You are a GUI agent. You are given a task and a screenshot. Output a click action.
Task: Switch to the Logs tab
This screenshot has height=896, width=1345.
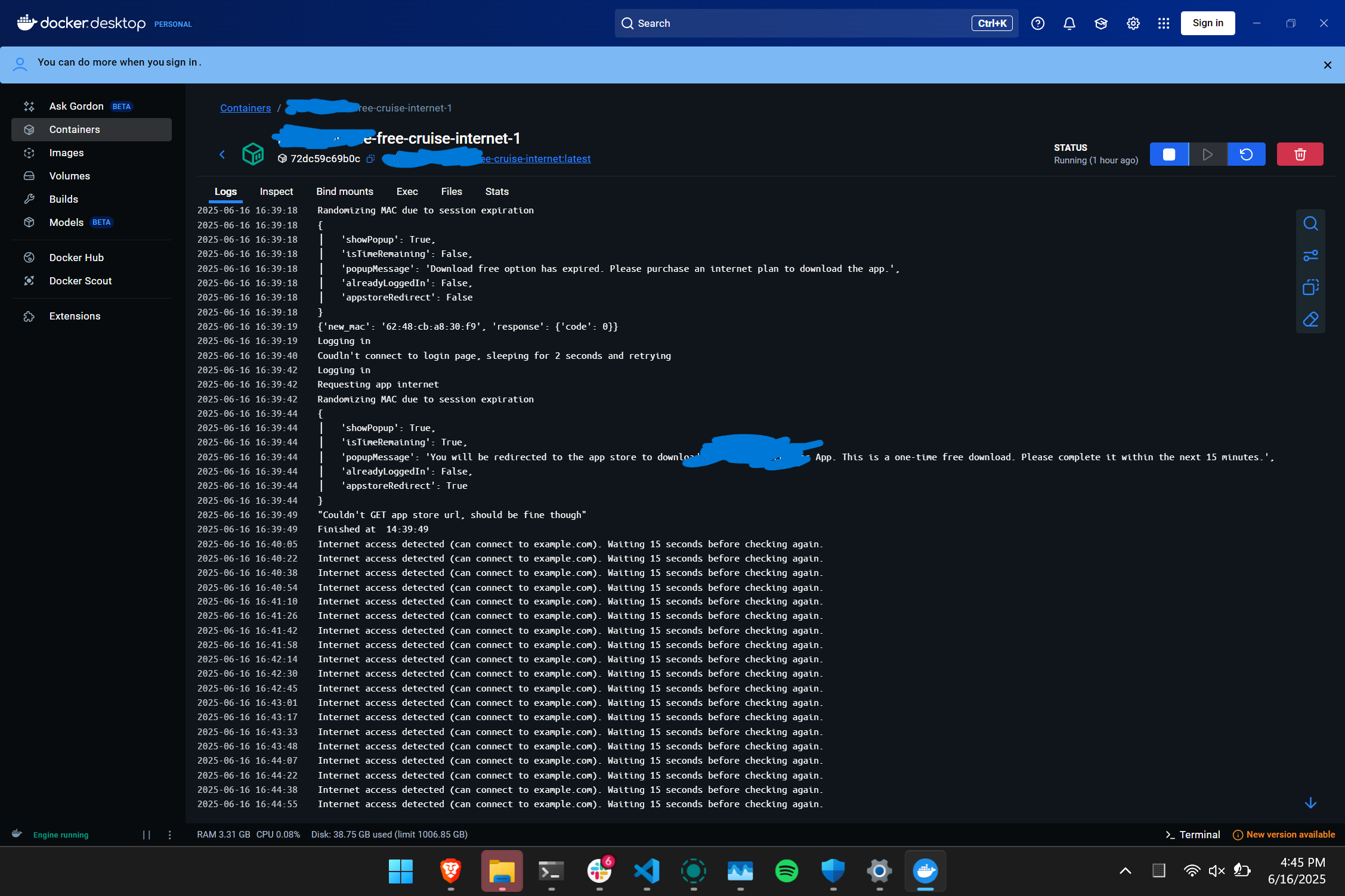225,191
